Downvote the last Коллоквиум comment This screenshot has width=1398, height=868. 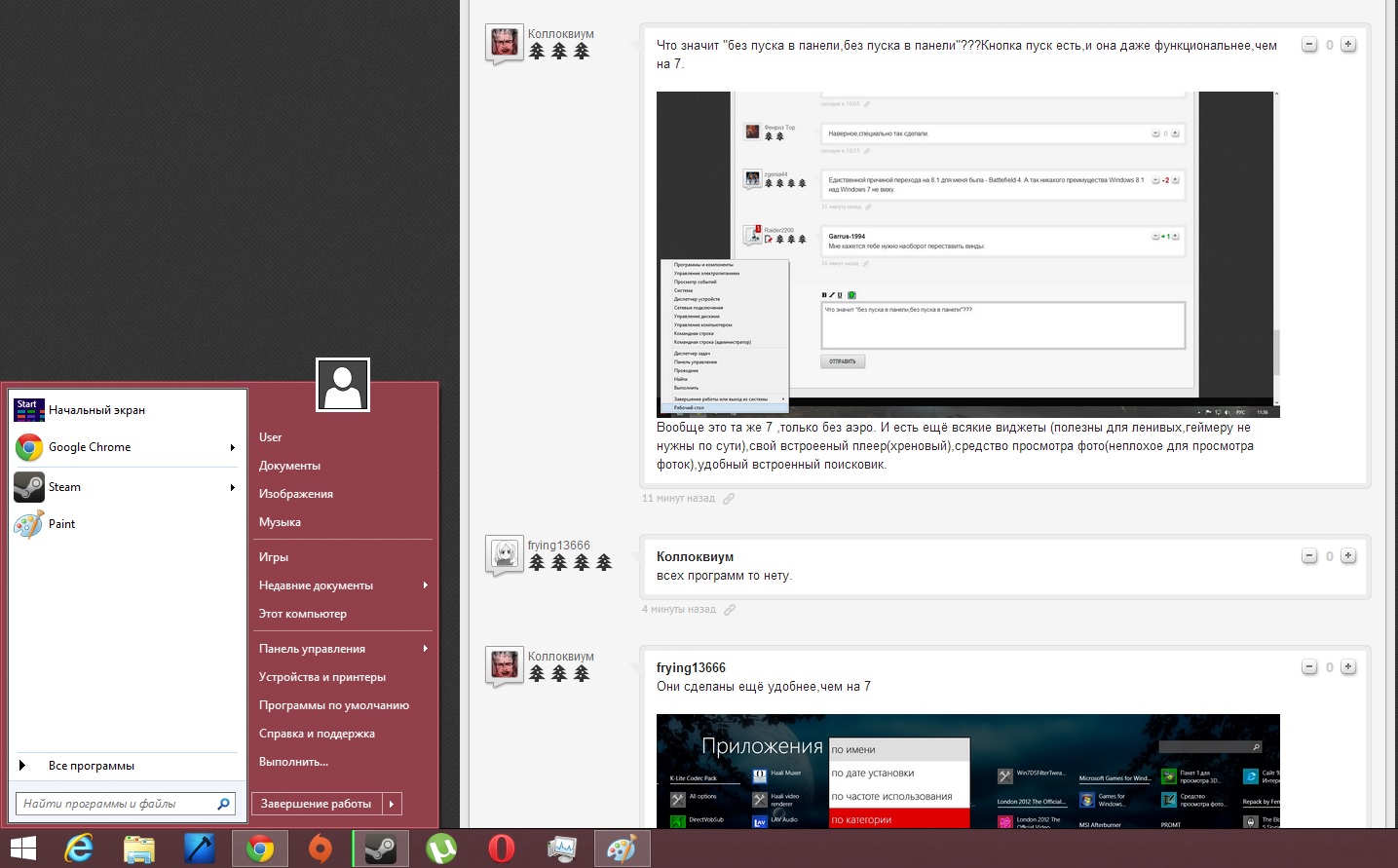coord(1309,666)
